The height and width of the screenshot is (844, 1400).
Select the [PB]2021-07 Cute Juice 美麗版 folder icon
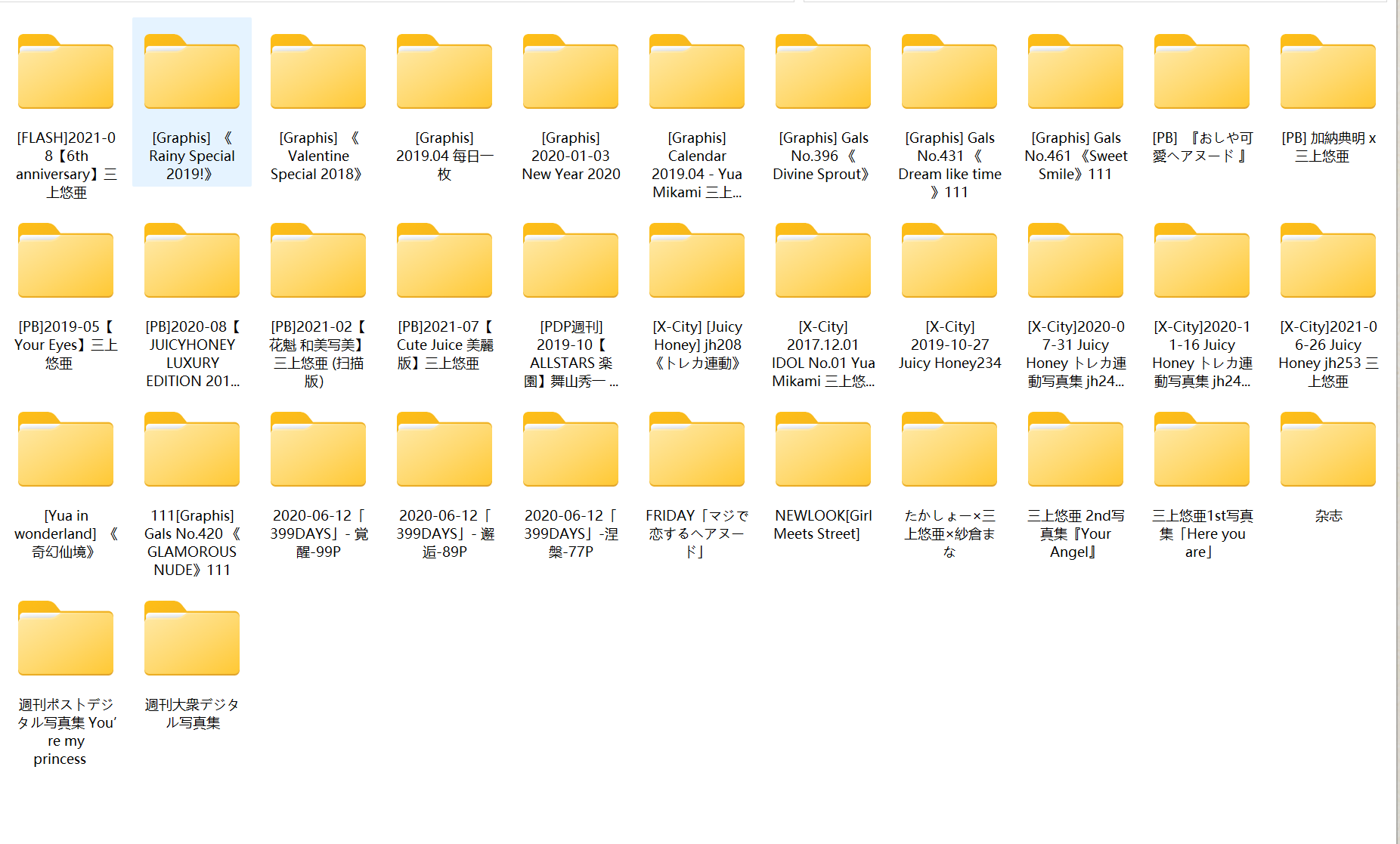coord(444,261)
